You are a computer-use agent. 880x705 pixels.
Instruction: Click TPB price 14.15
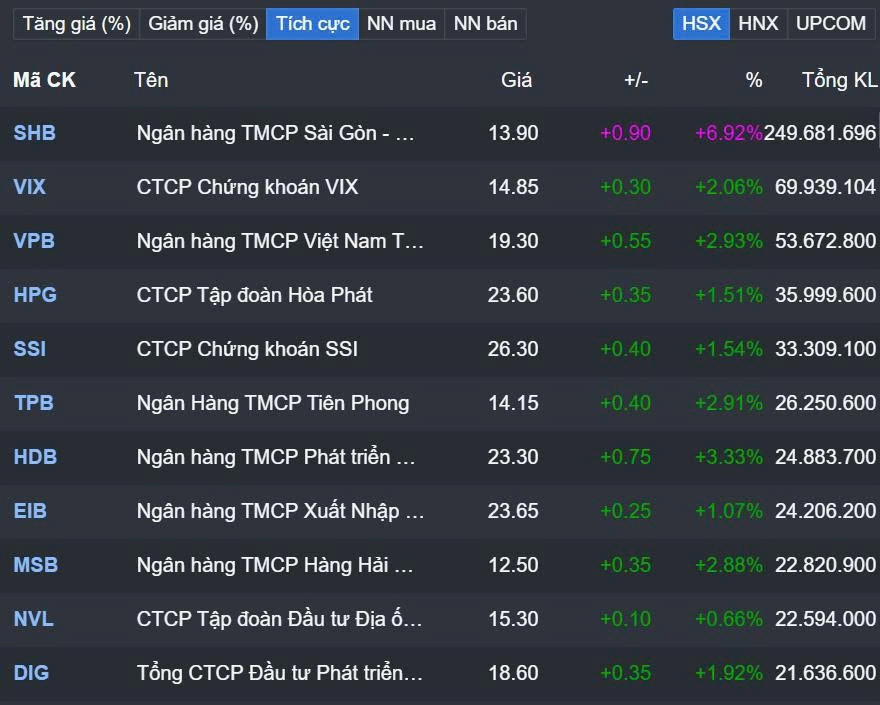click(x=513, y=403)
